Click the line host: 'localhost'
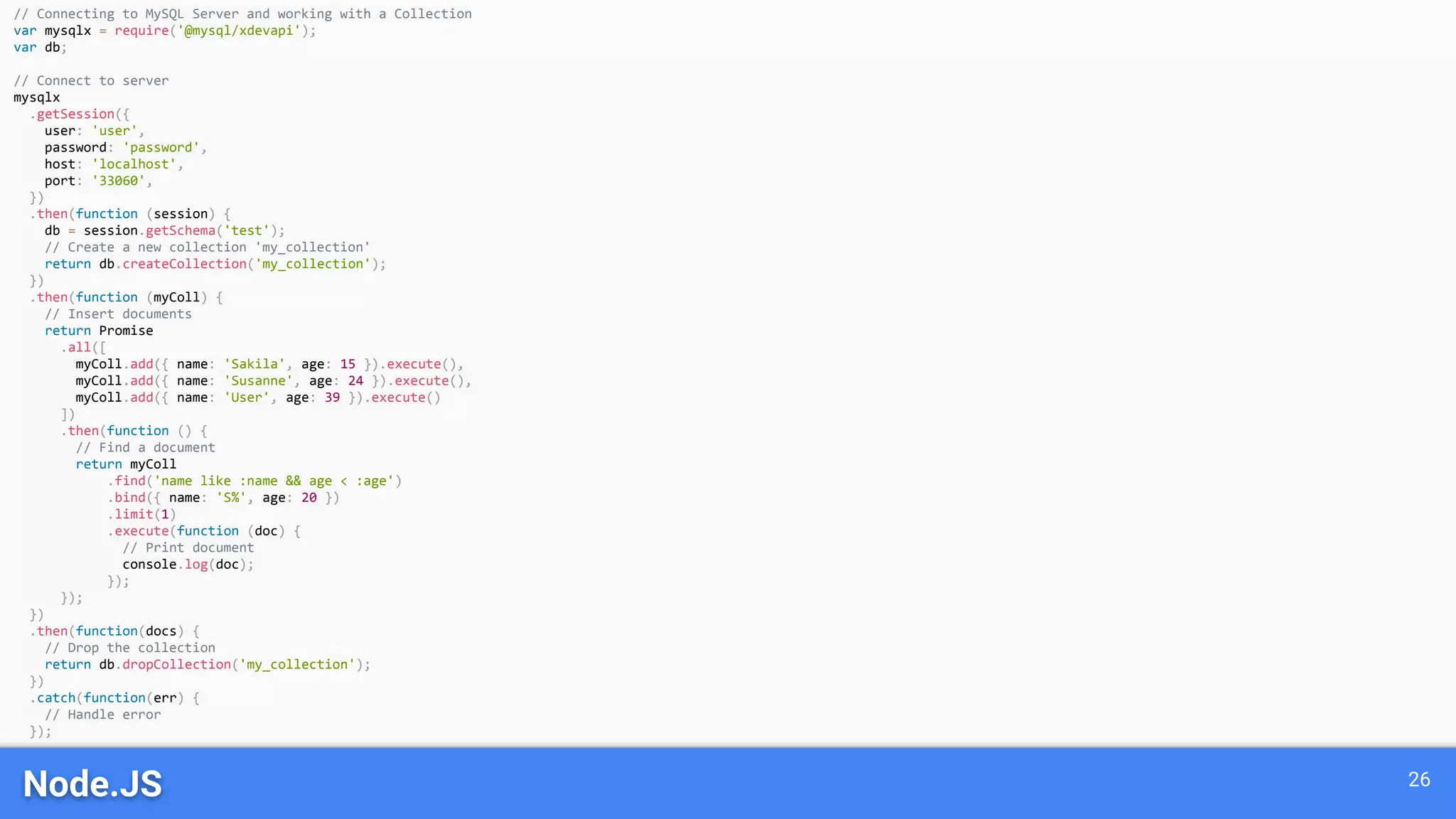The image size is (1456, 819). [x=114, y=164]
